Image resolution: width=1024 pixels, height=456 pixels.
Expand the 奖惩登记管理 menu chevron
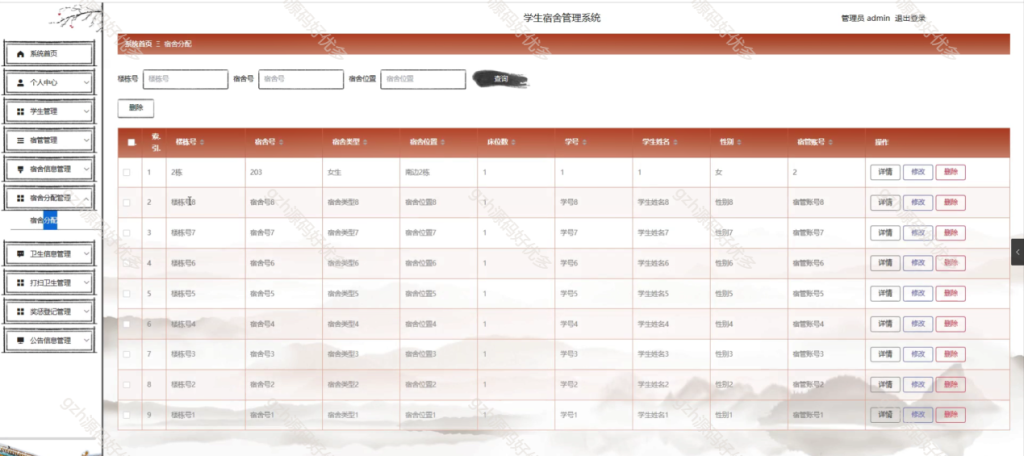pyautogui.click(x=87, y=312)
